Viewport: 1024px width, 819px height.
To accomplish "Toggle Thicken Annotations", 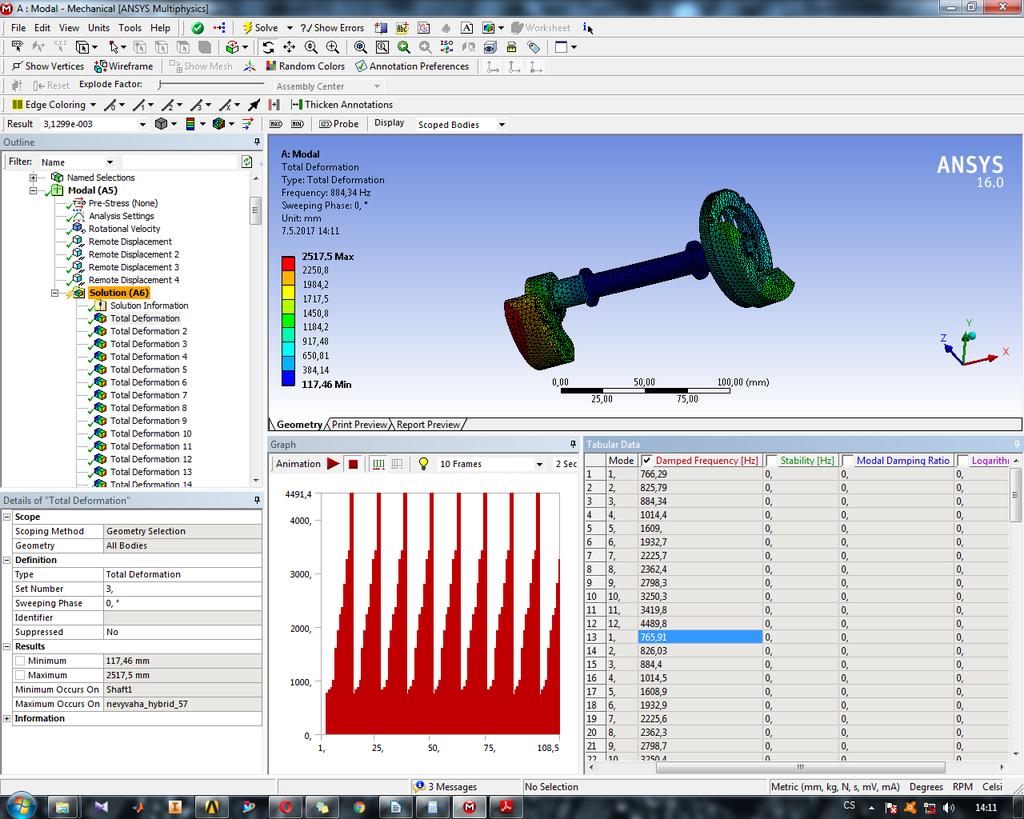I will [x=342, y=104].
